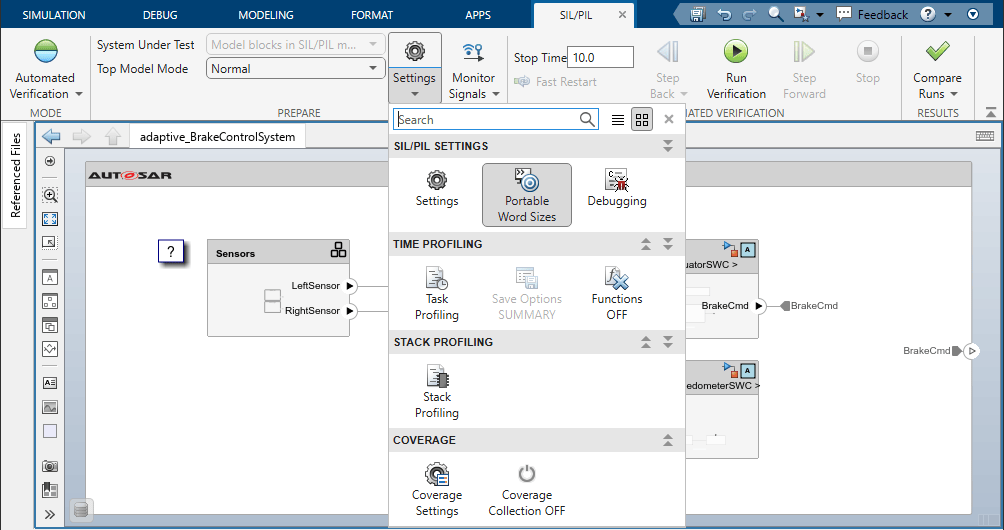Click the screenshot camera icon

click(50, 466)
